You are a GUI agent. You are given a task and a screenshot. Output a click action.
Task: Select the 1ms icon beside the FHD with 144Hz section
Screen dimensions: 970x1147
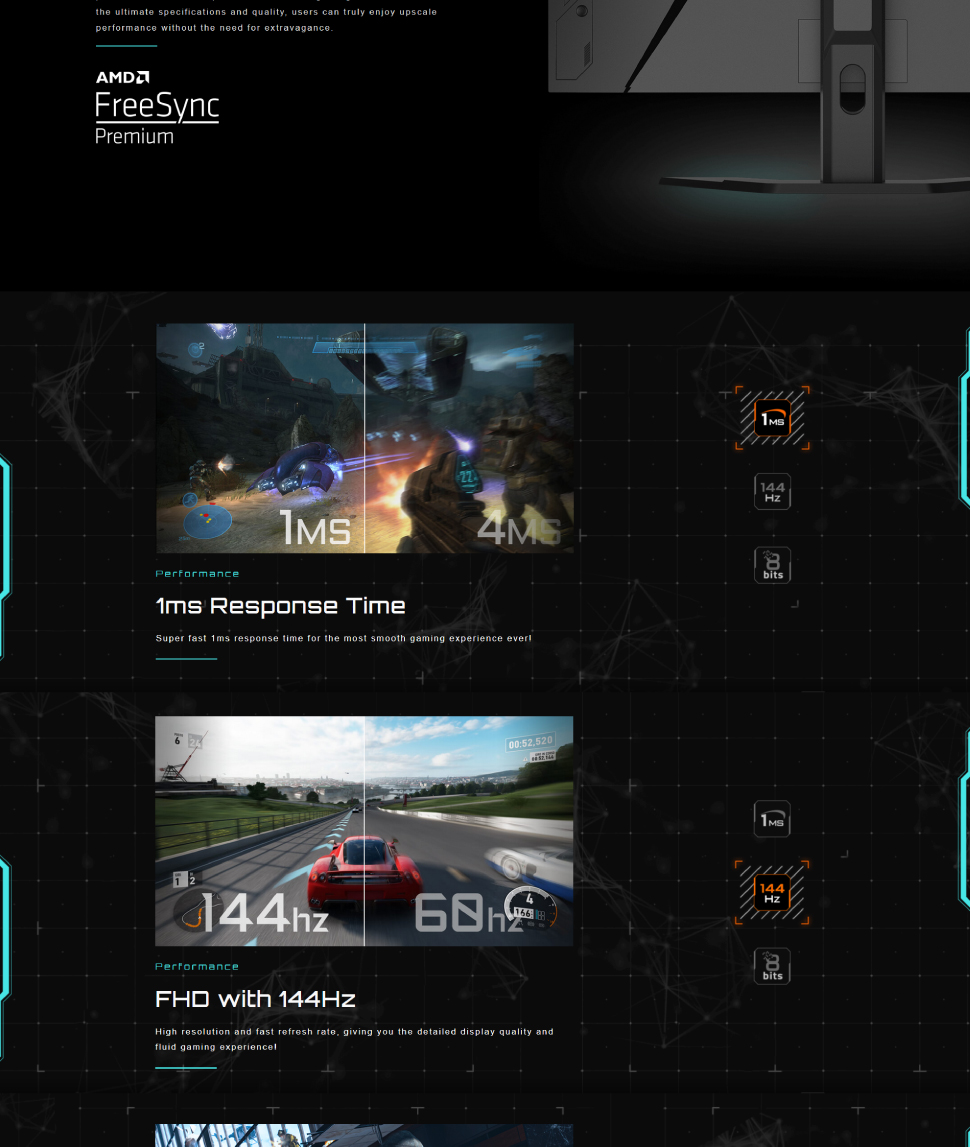pyautogui.click(x=772, y=820)
